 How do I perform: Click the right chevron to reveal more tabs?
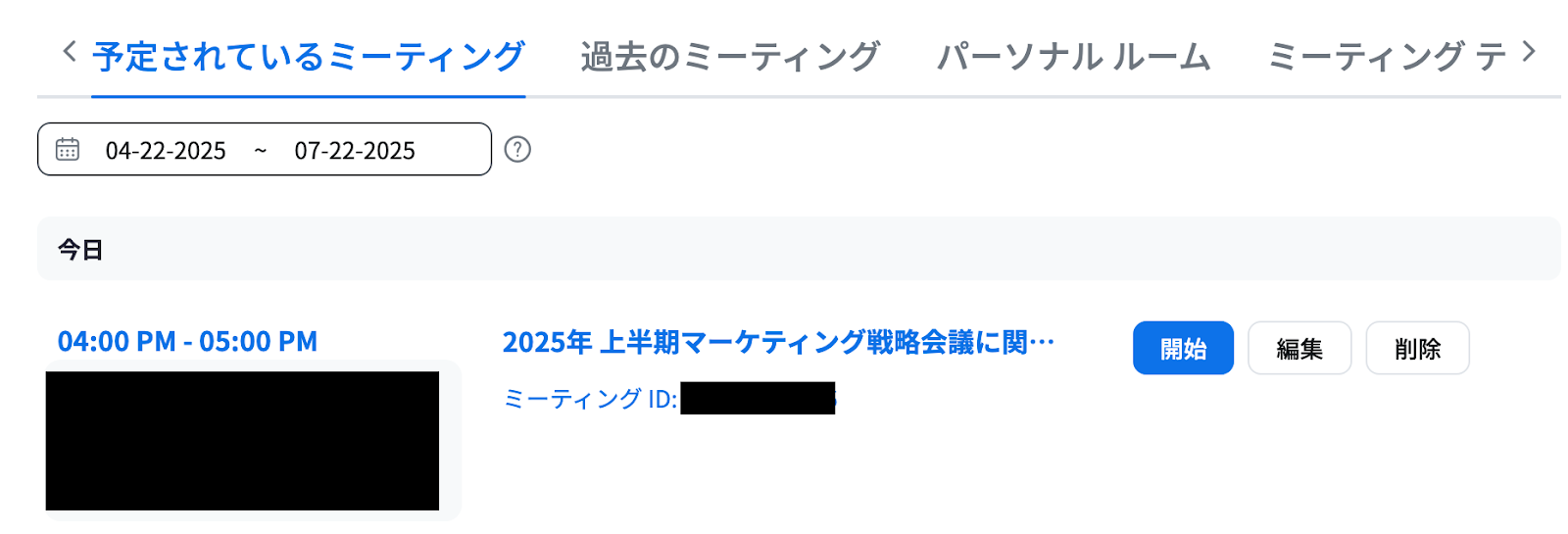(x=1529, y=51)
